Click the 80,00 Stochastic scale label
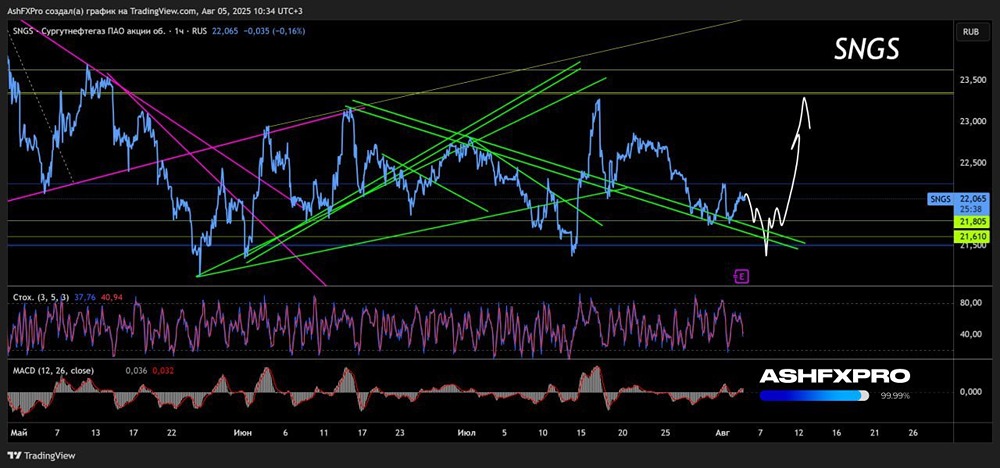 point(973,303)
